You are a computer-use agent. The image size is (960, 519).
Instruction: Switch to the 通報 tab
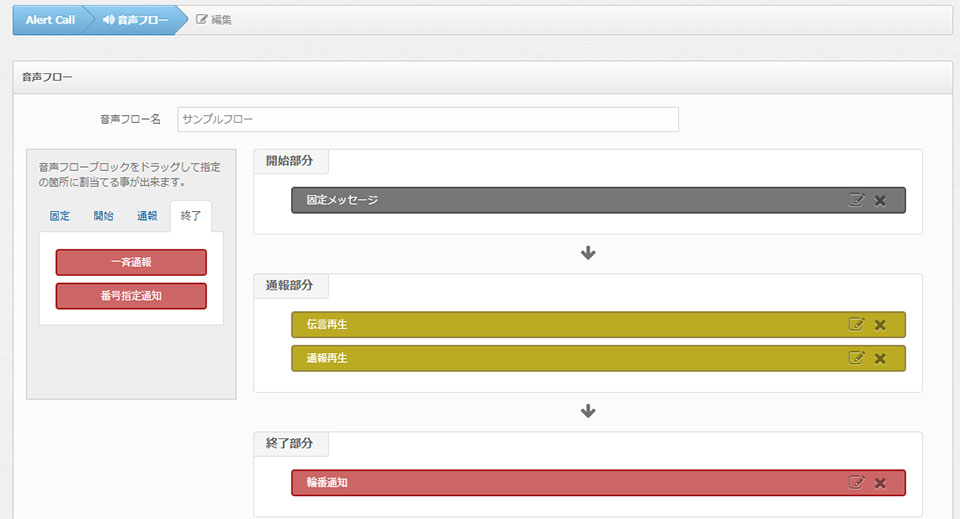point(147,216)
